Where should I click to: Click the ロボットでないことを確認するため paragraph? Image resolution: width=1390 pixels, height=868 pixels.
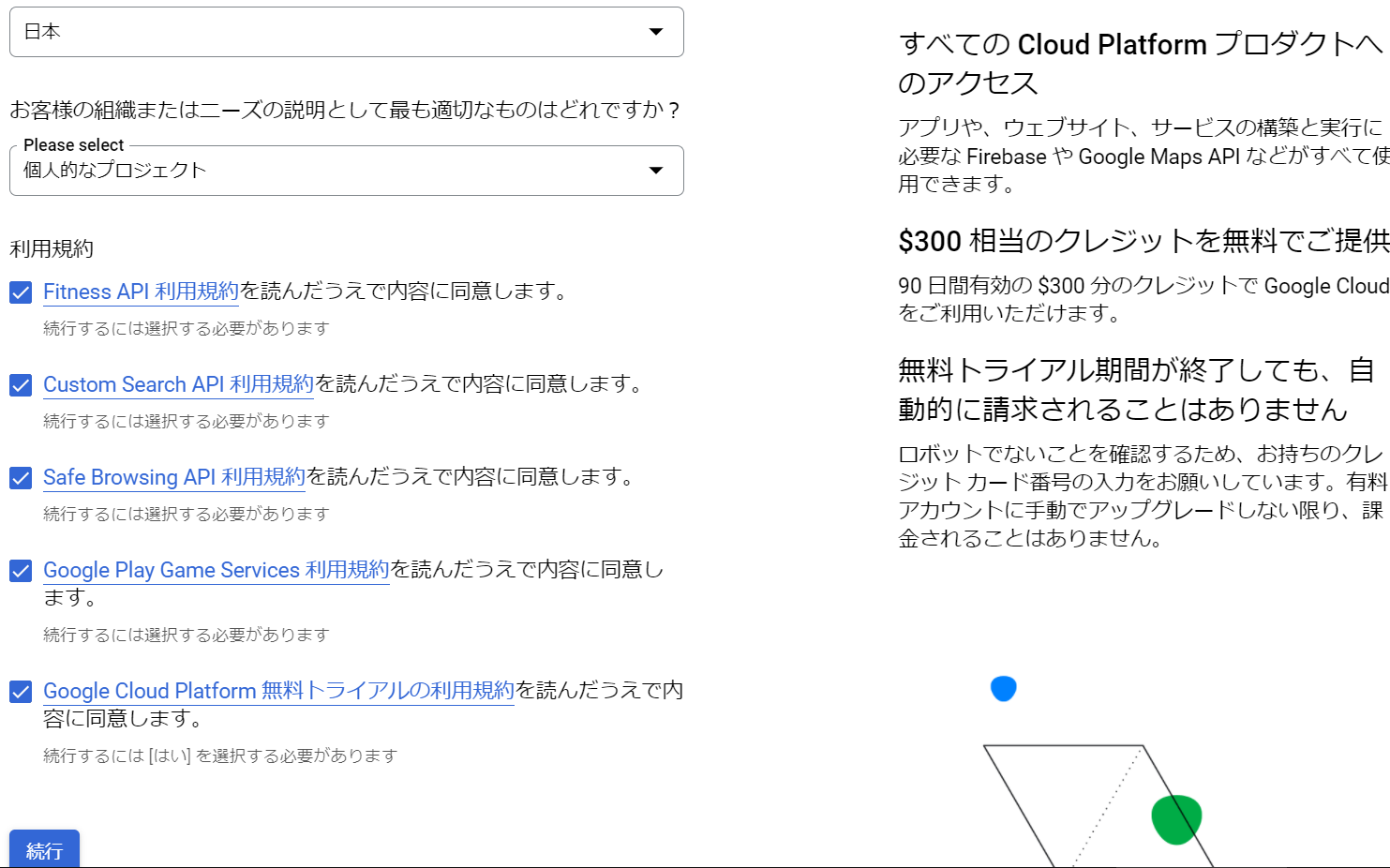(1143, 496)
